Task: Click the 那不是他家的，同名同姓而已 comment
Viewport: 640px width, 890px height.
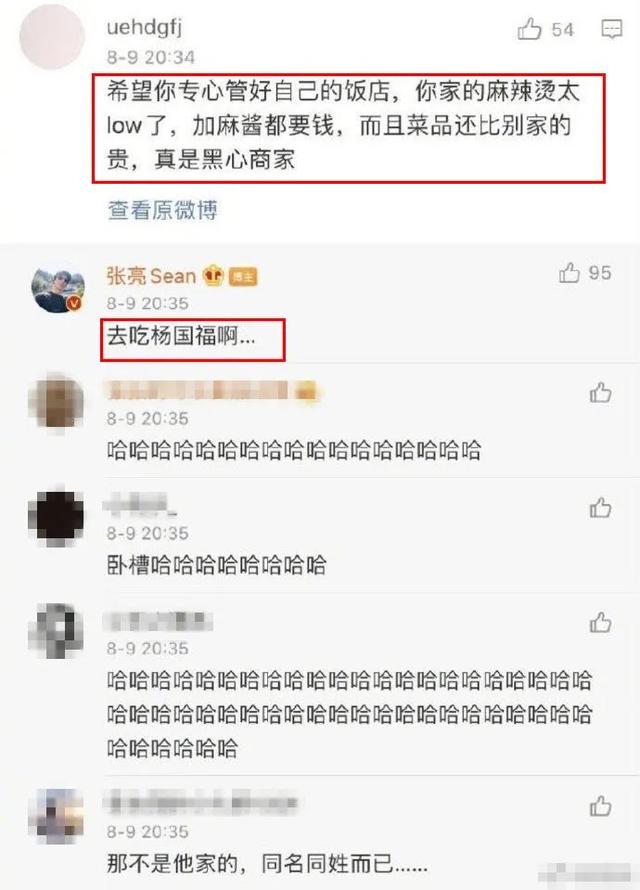Action: tap(267, 864)
